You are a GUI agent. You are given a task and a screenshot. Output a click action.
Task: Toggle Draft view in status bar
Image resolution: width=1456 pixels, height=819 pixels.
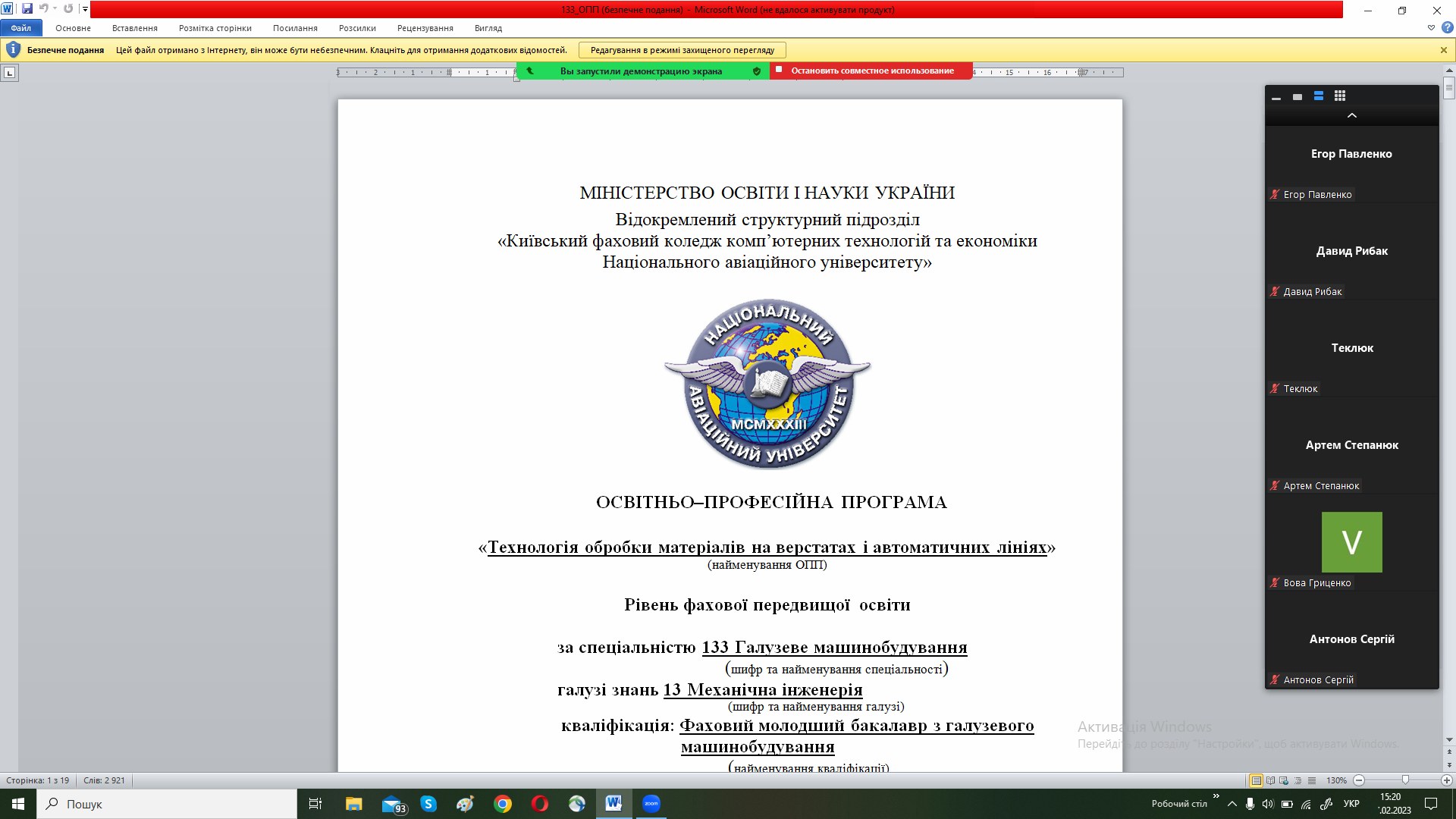click(1311, 780)
